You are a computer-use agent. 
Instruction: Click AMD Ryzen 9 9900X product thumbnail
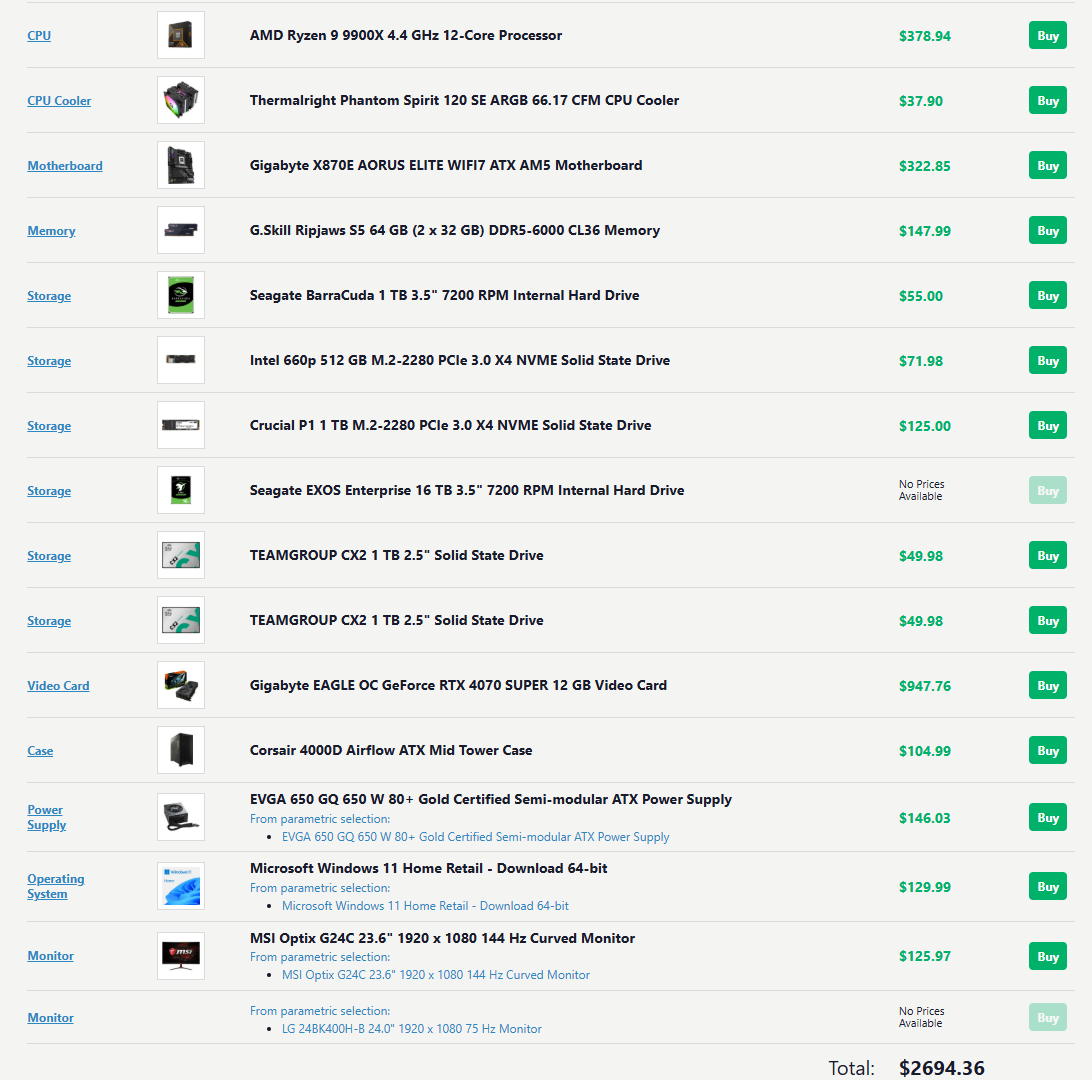pyautogui.click(x=181, y=35)
